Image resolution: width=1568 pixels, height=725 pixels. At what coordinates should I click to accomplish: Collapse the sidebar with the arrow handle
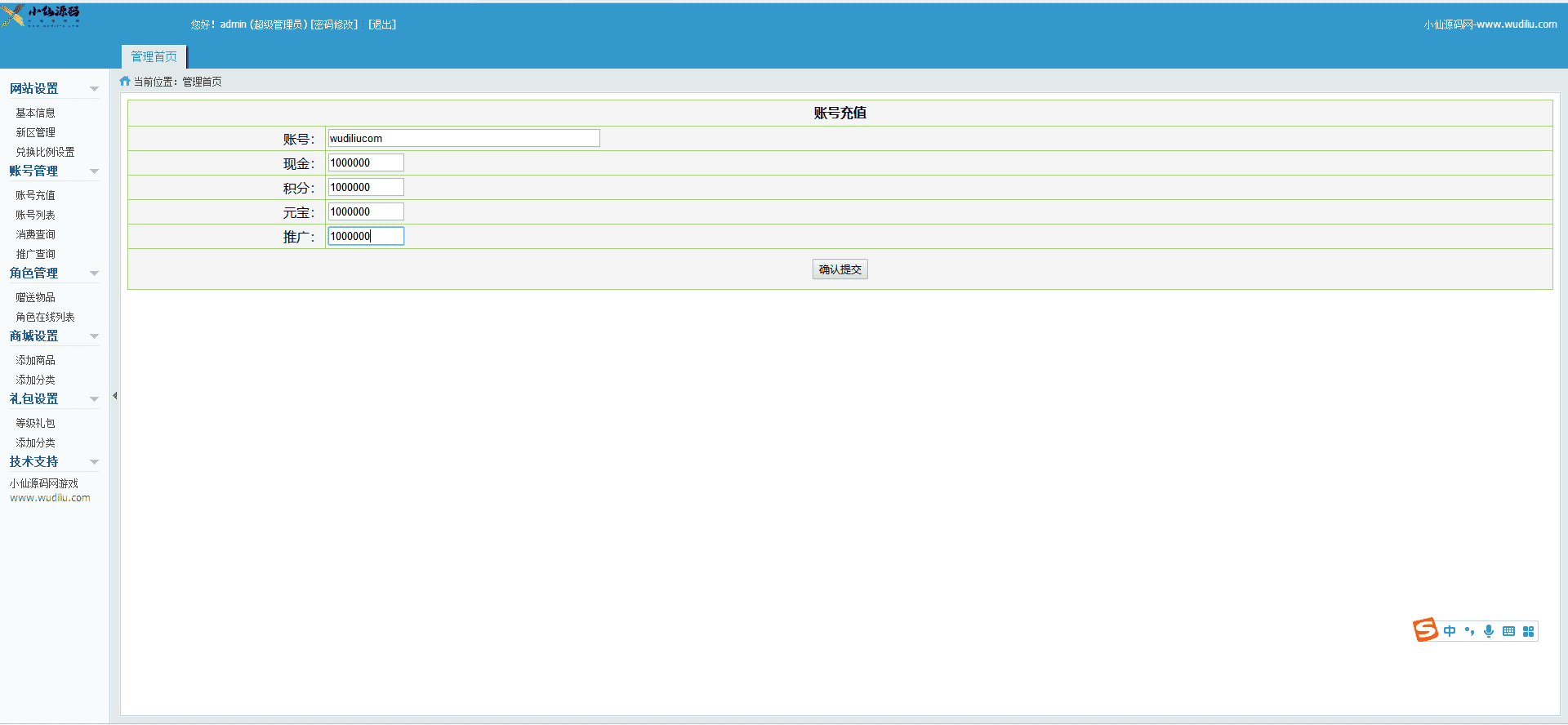pos(114,396)
